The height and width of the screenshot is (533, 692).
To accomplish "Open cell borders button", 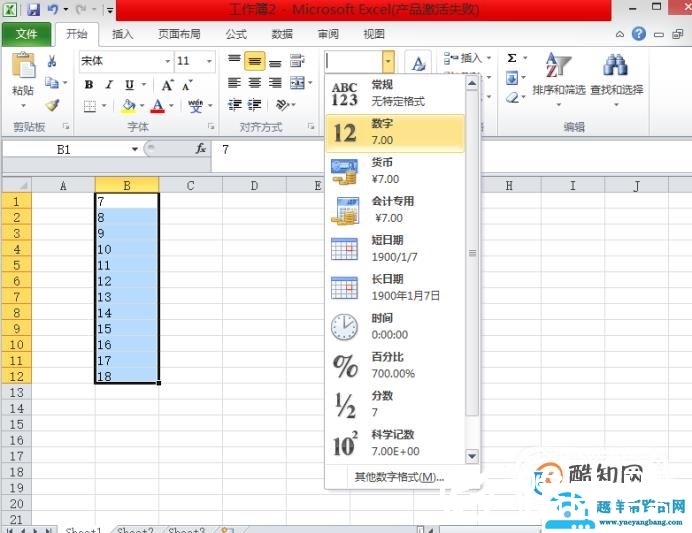I will 90,106.
